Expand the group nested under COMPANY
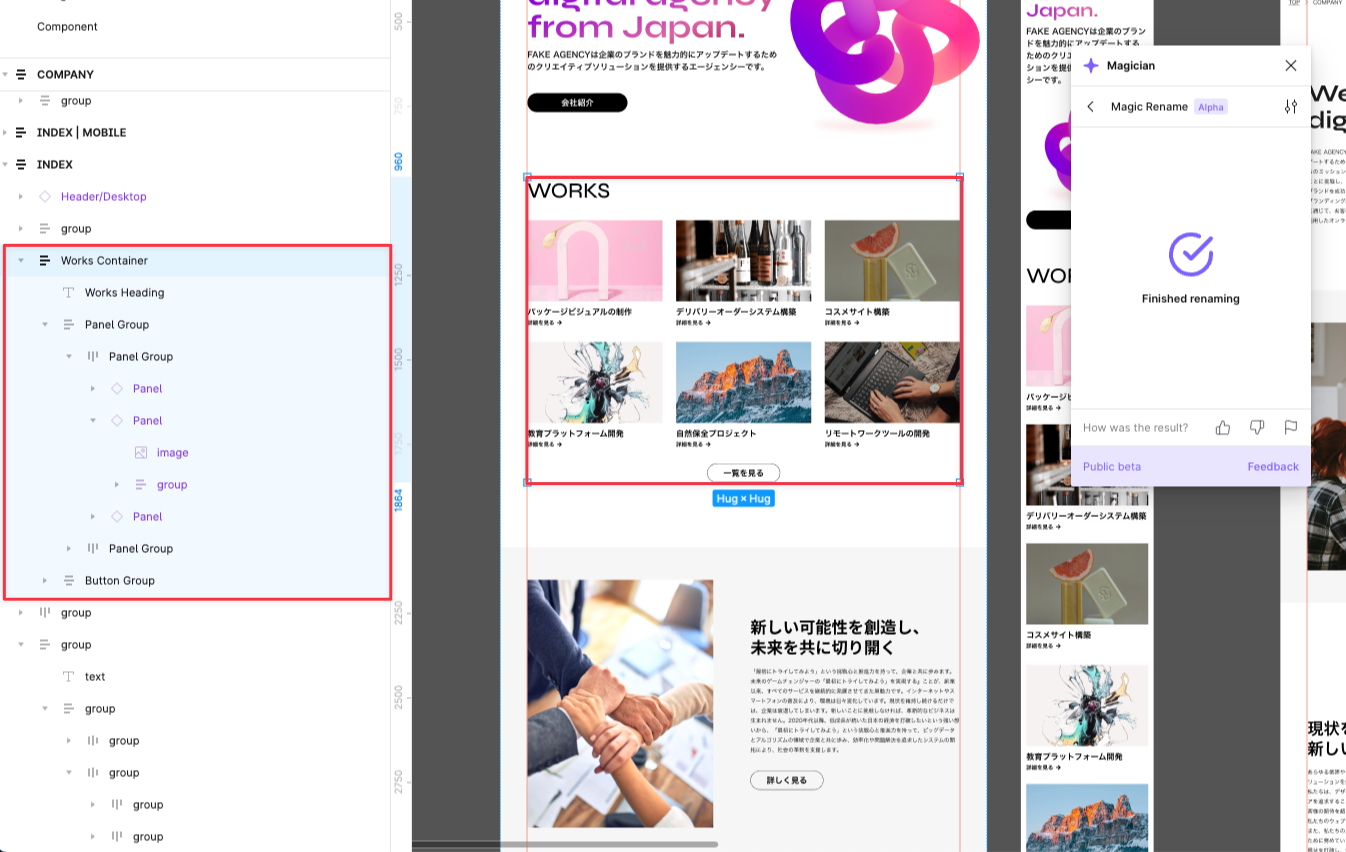The width and height of the screenshot is (1346, 852). 21,100
